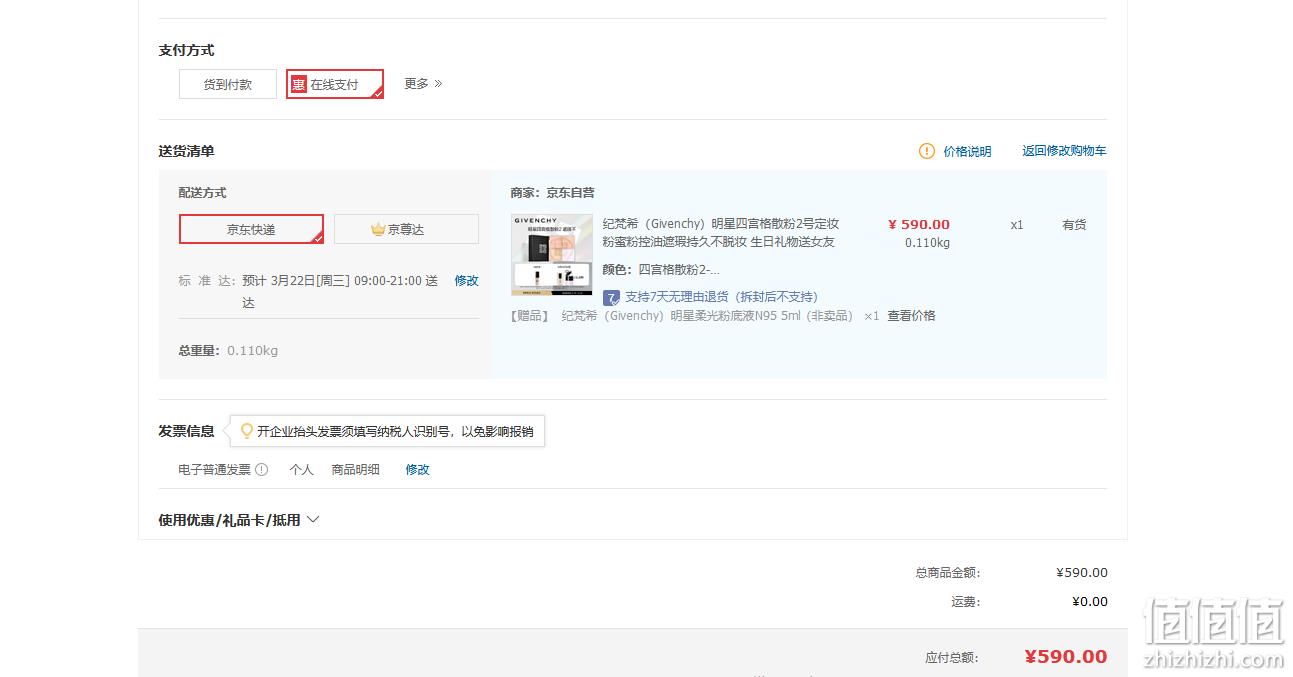Expand 更多 payment methods
The width and height of the screenshot is (1293, 677).
coord(423,84)
